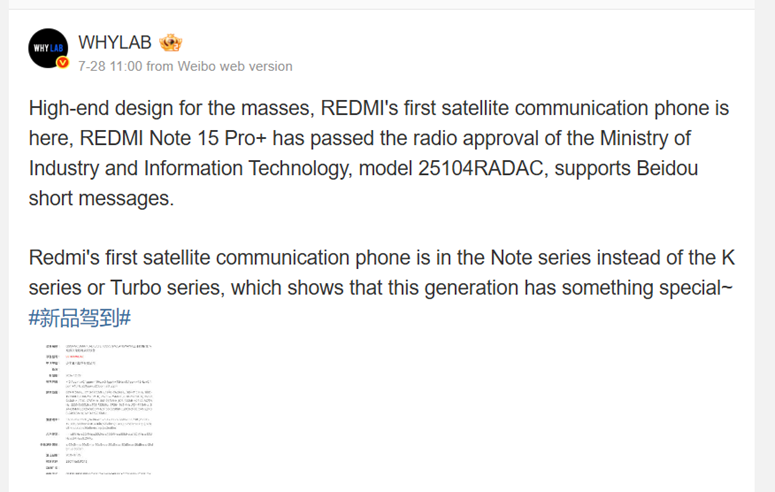
Task: Click the orange verified badge on avatar
Action: 62,63
